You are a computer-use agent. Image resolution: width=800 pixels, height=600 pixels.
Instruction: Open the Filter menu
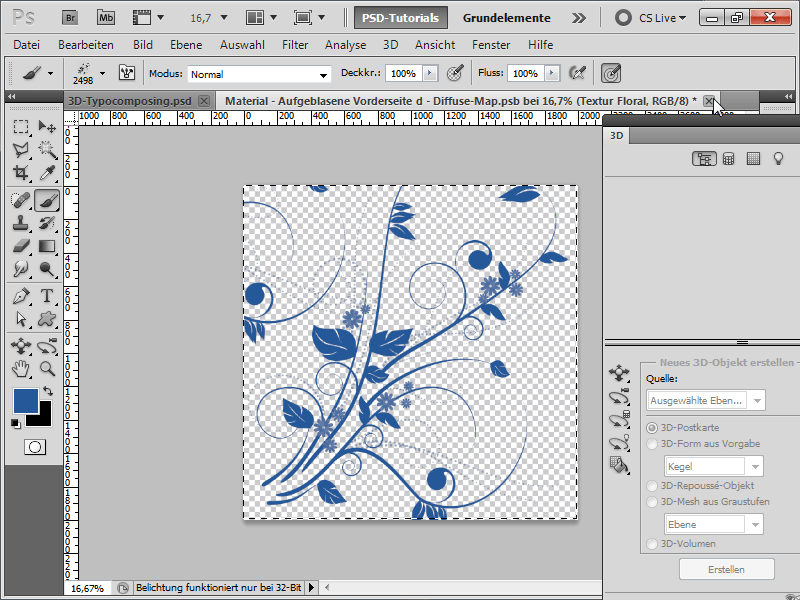(295, 45)
